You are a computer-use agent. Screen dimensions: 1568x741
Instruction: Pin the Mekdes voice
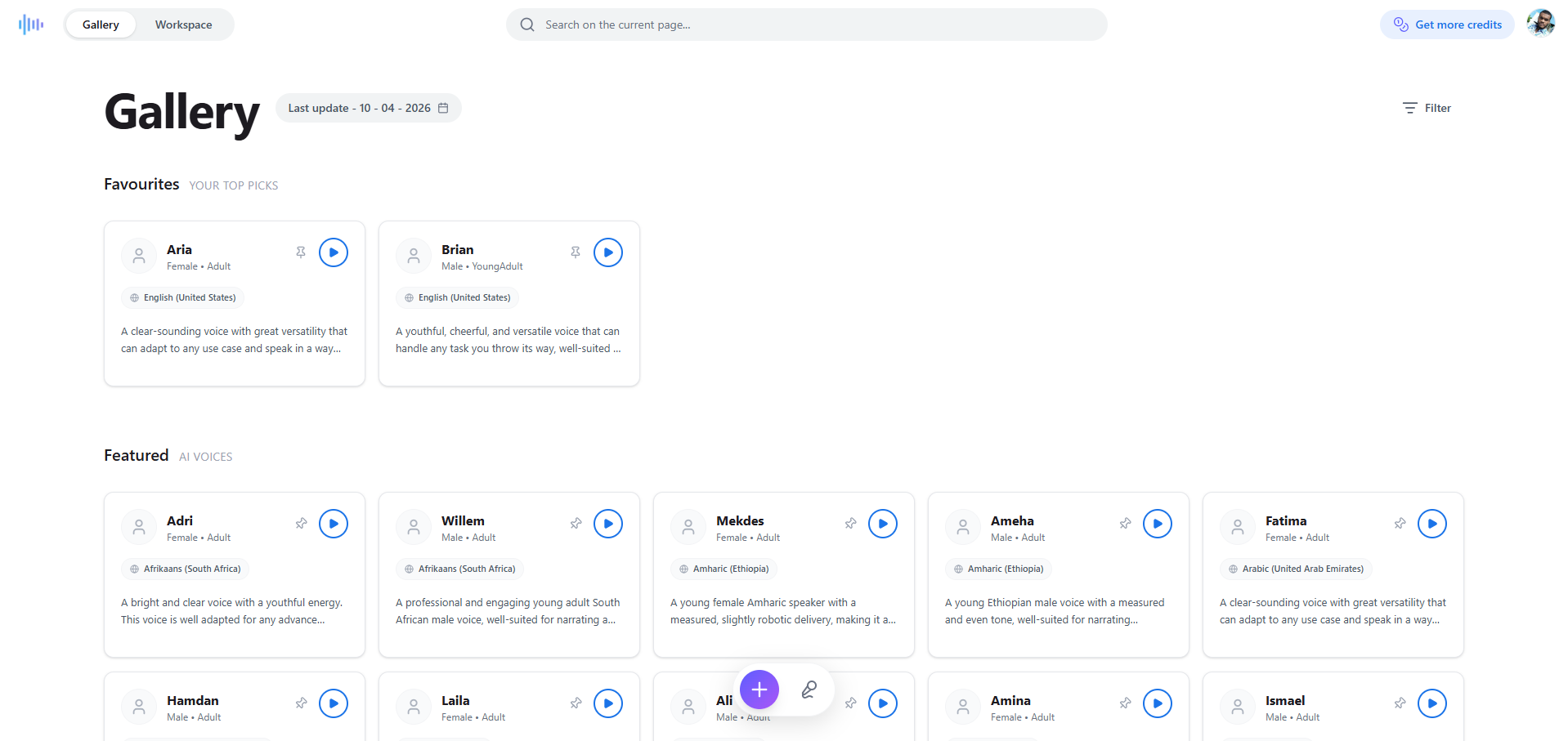(x=850, y=524)
